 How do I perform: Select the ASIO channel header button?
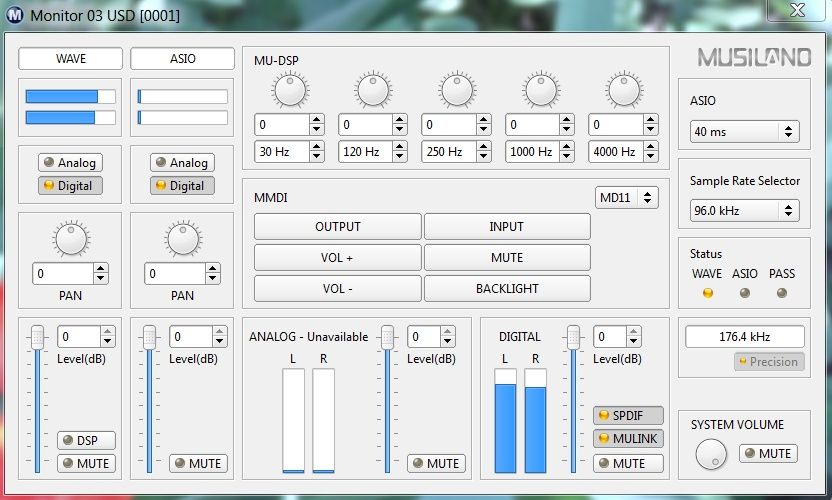pos(183,58)
